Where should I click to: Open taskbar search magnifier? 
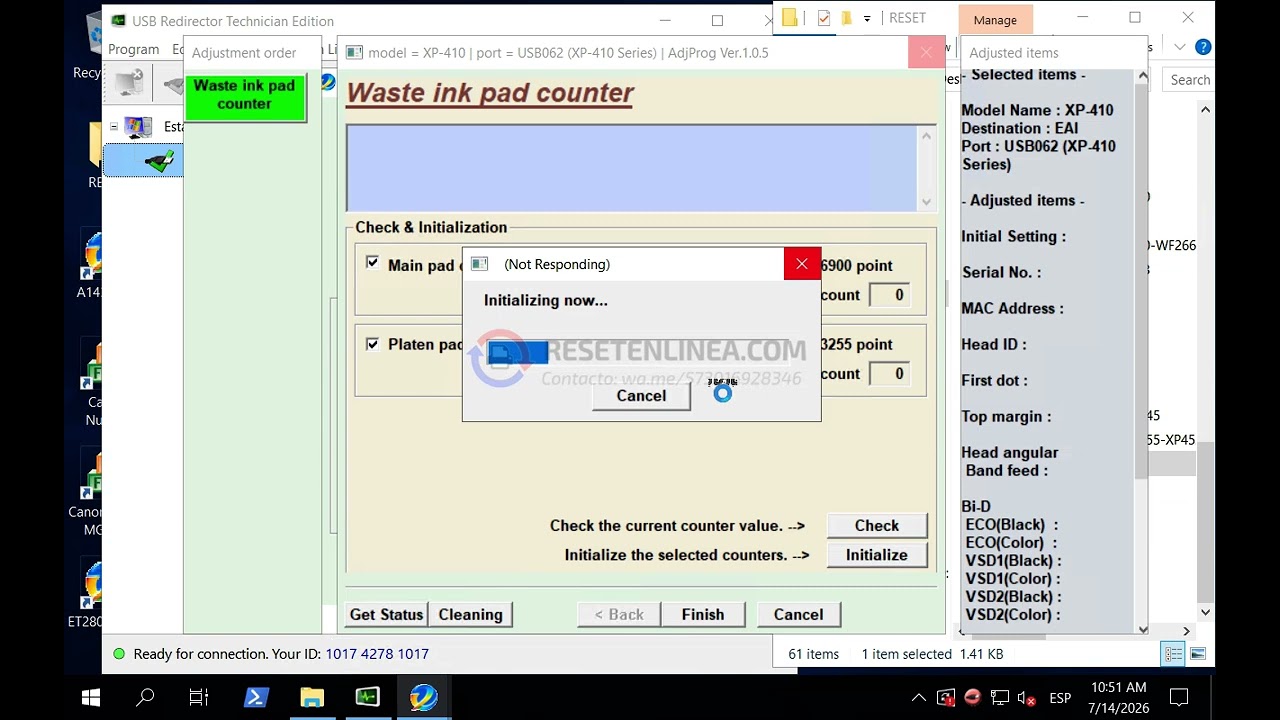point(145,697)
